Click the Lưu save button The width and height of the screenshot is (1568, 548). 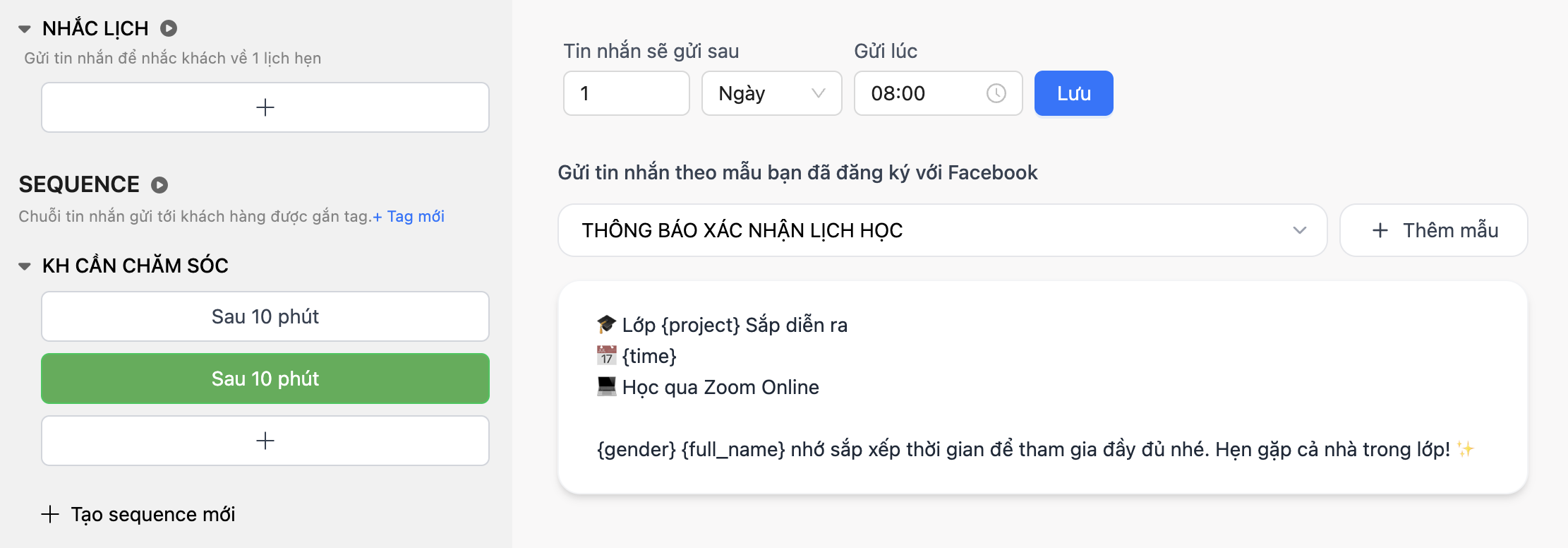(x=1074, y=93)
